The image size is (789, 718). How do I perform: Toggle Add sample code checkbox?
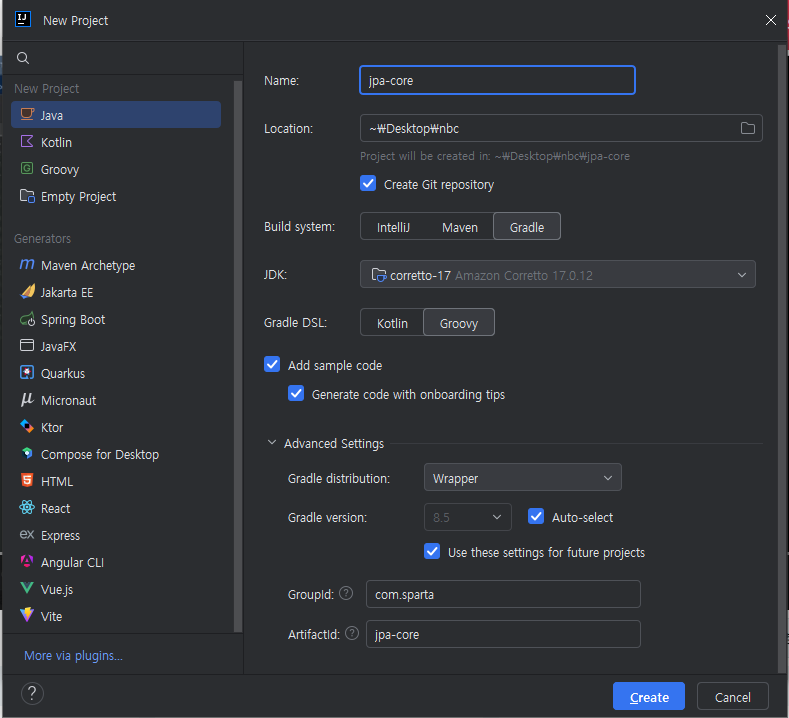[272, 364]
